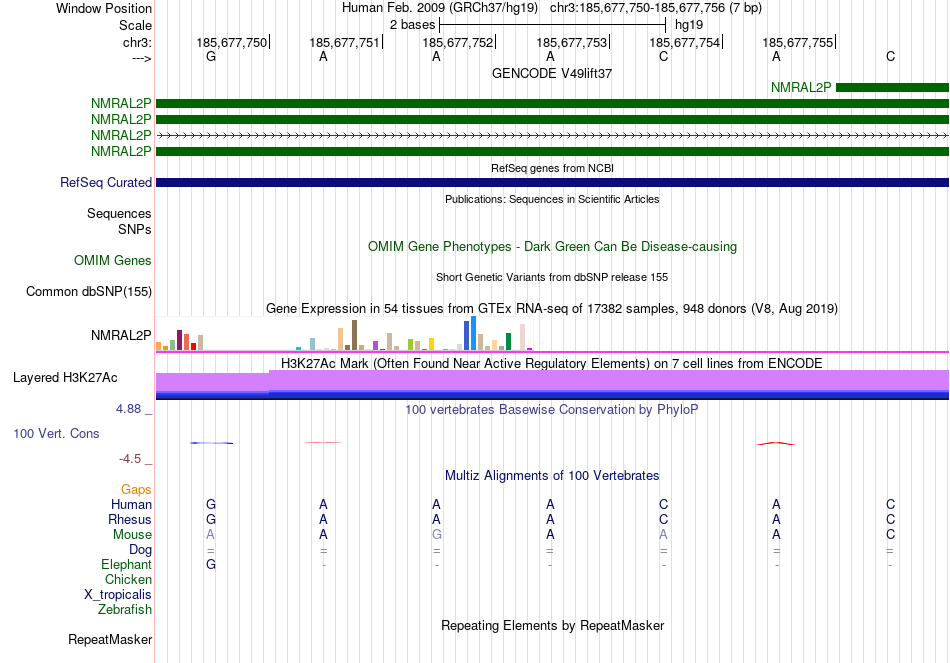950x663 pixels.
Task: Click position label 185,677,751 on the ruler
Action: point(344,42)
